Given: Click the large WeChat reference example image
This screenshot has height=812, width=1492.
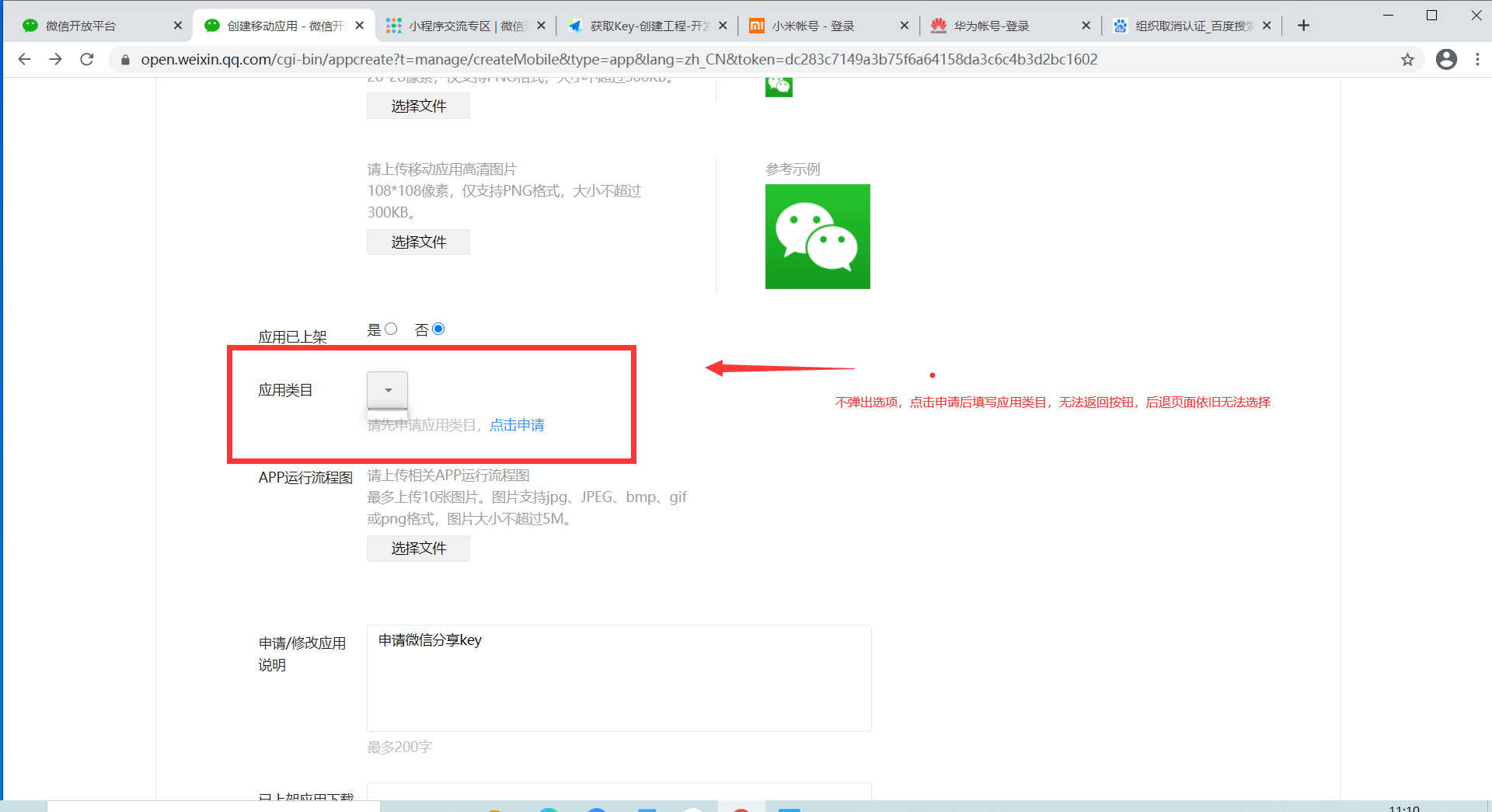Looking at the screenshot, I should [x=817, y=236].
